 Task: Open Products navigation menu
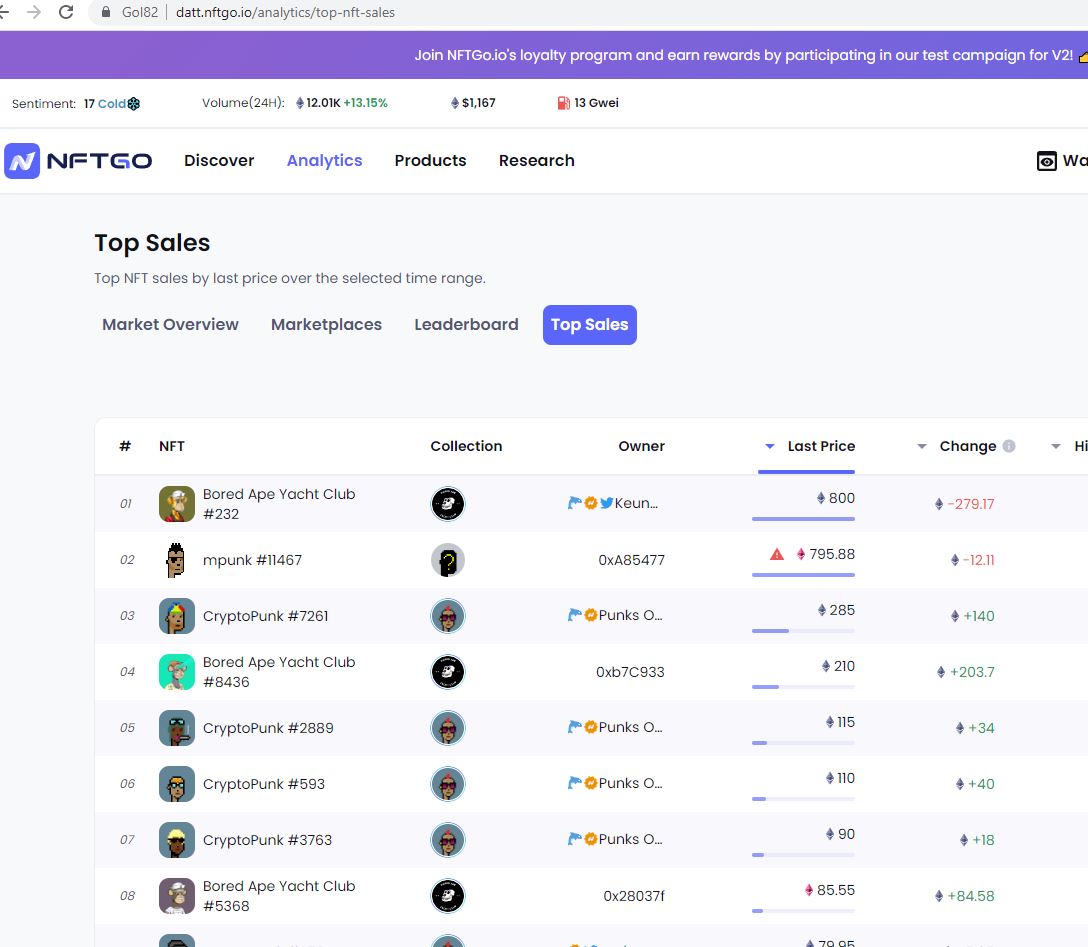(x=430, y=161)
